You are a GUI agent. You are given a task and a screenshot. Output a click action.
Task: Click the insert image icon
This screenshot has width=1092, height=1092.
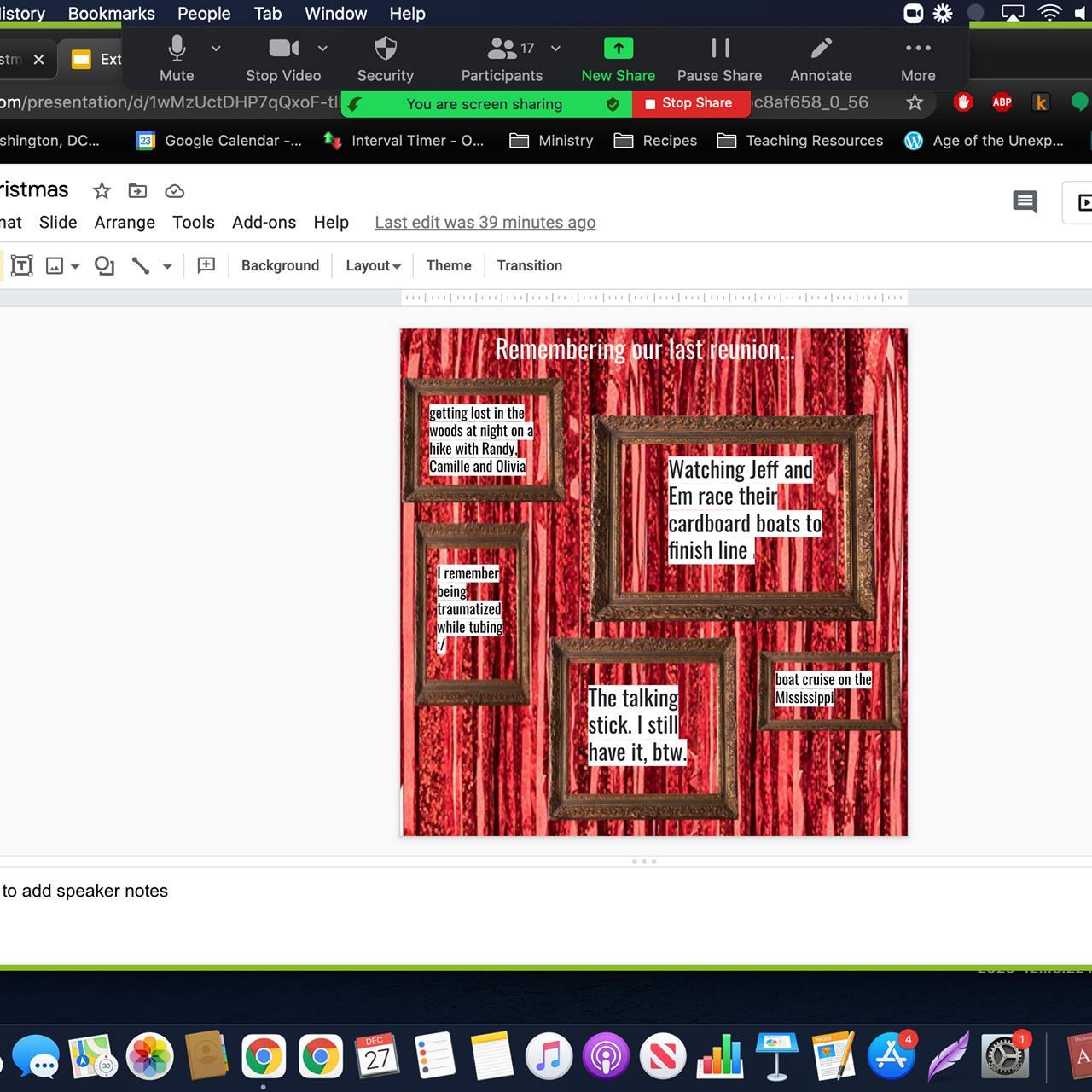pyautogui.click(x=55, y=266)
